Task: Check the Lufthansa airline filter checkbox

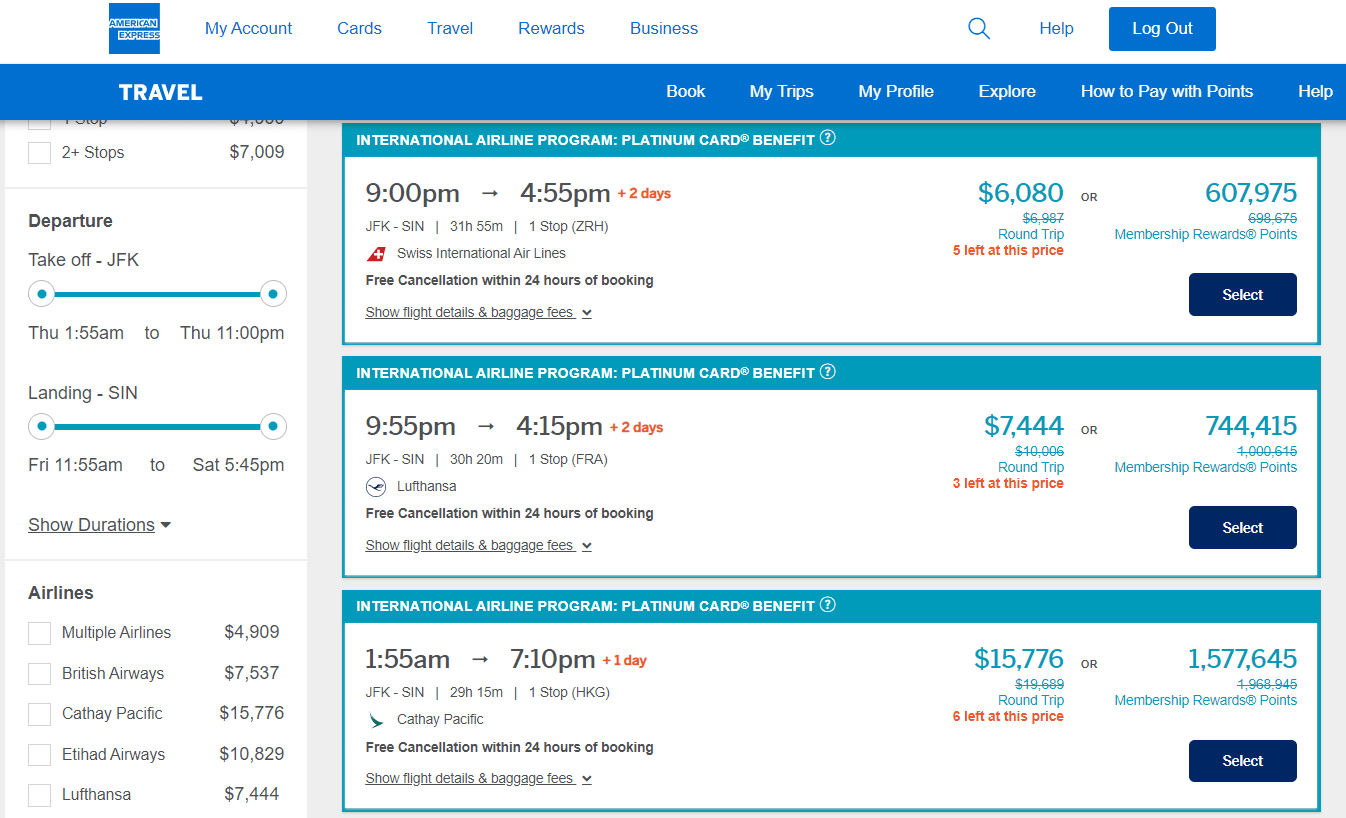Action: 39,795
